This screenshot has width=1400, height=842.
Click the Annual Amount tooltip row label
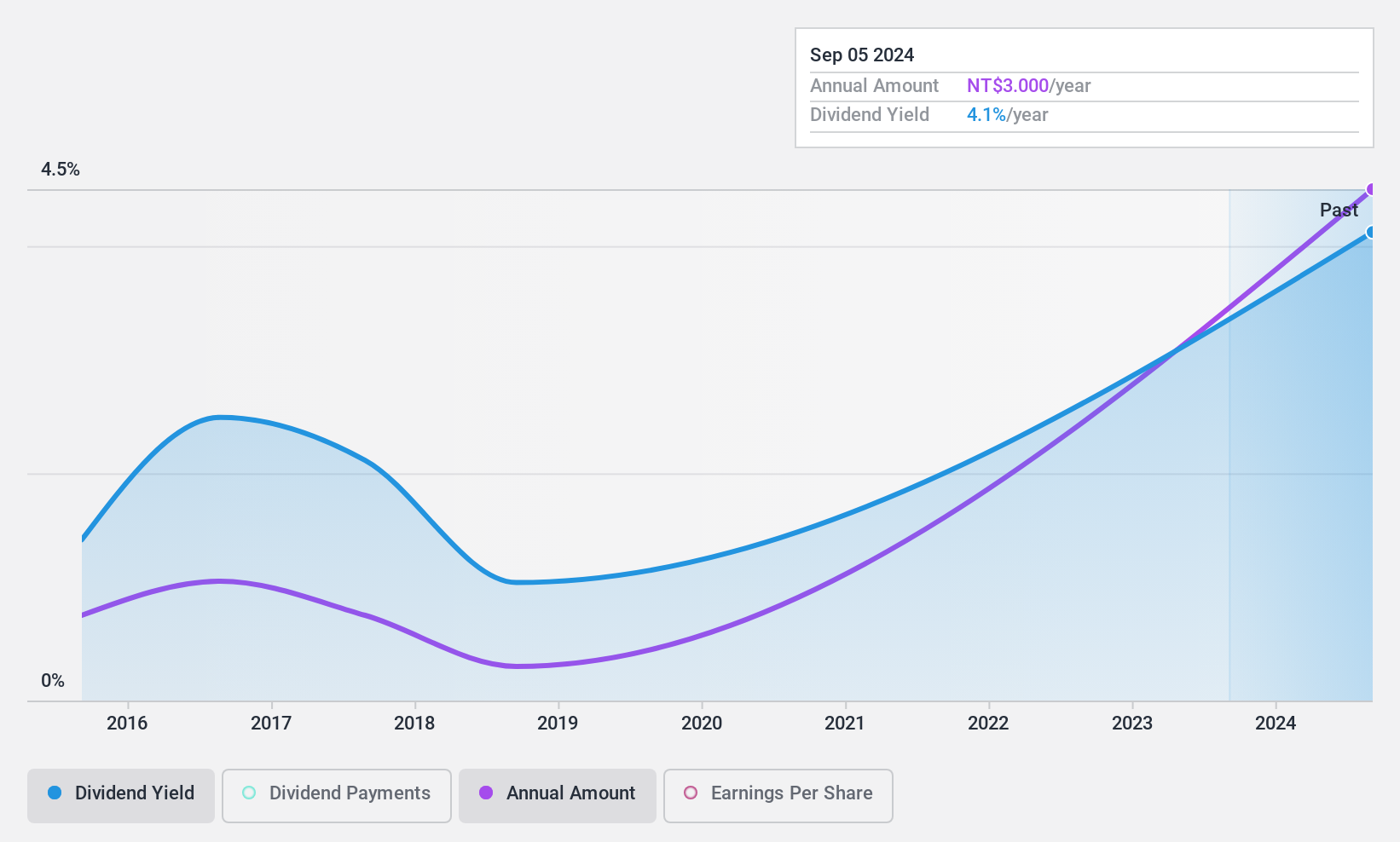[874, 86]
